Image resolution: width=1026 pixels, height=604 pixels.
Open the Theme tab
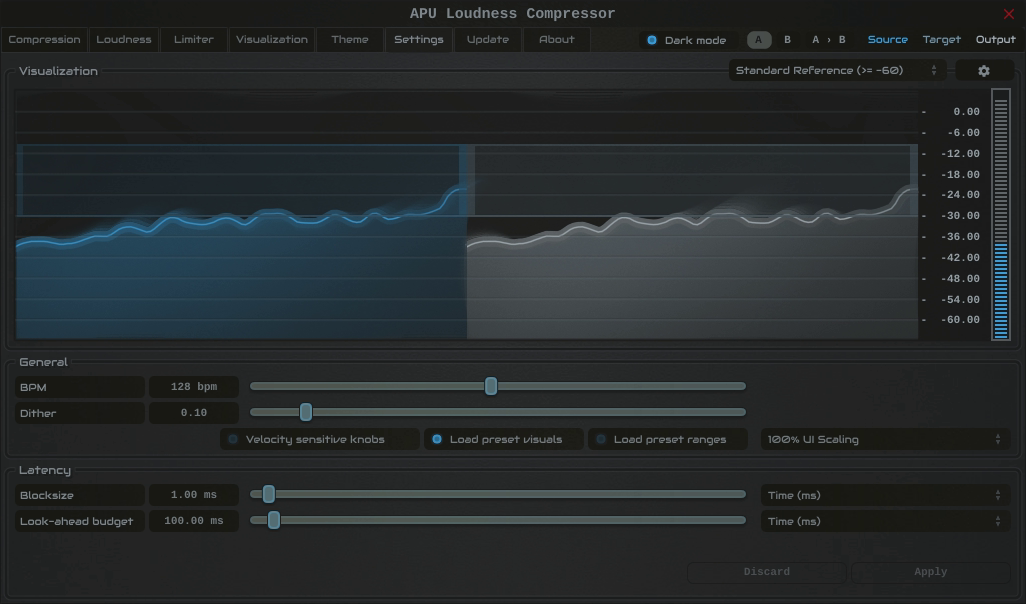pos(350,40)
